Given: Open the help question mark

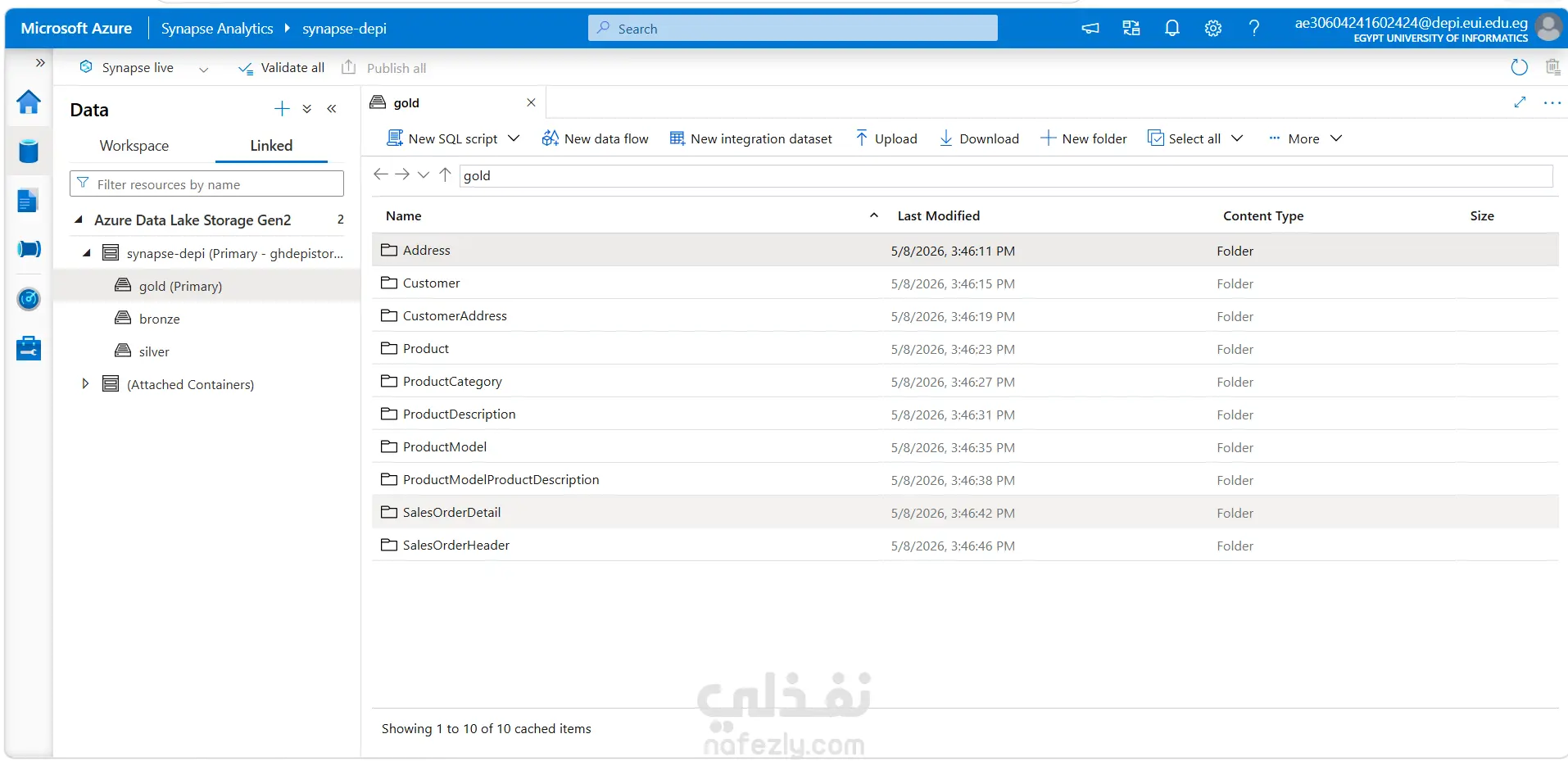Looking at the screenshot, I should coord(1254,29).
